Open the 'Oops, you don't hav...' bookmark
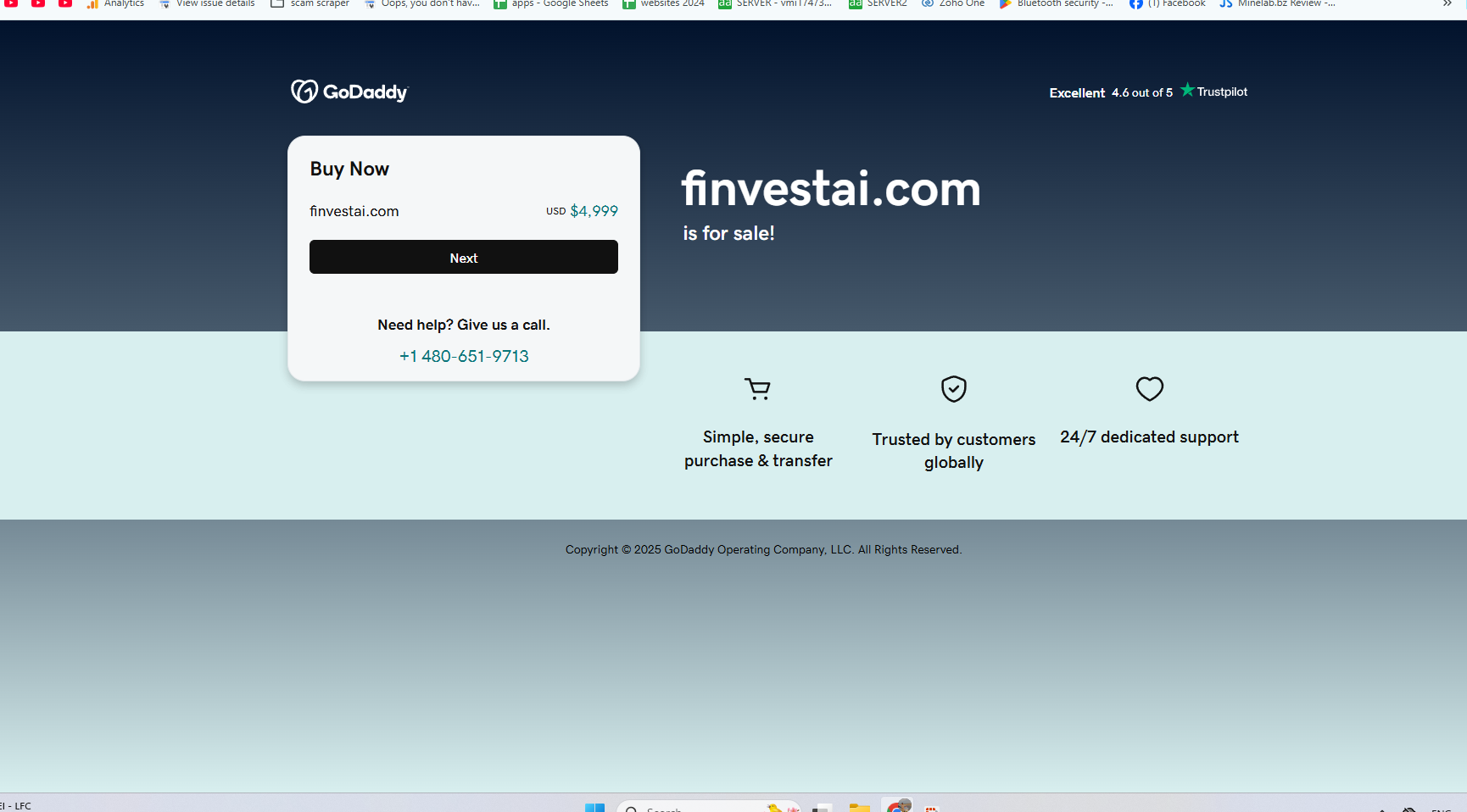 (421, 4)
